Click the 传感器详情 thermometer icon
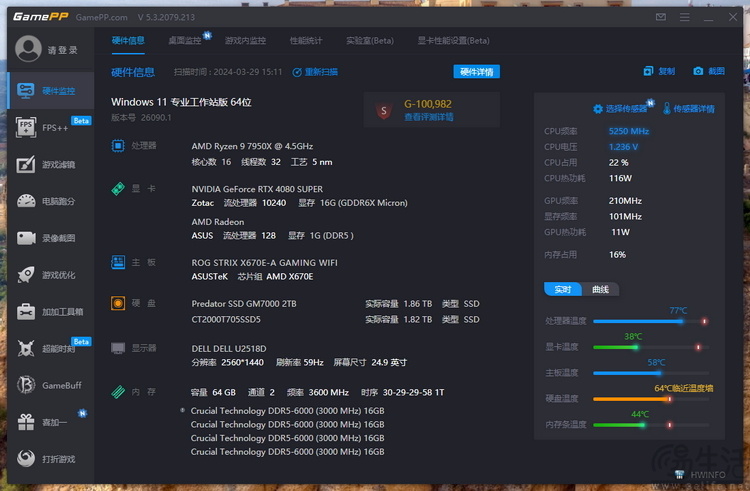The width and height of the screenshot is (750, 491). tap(667, 109)
